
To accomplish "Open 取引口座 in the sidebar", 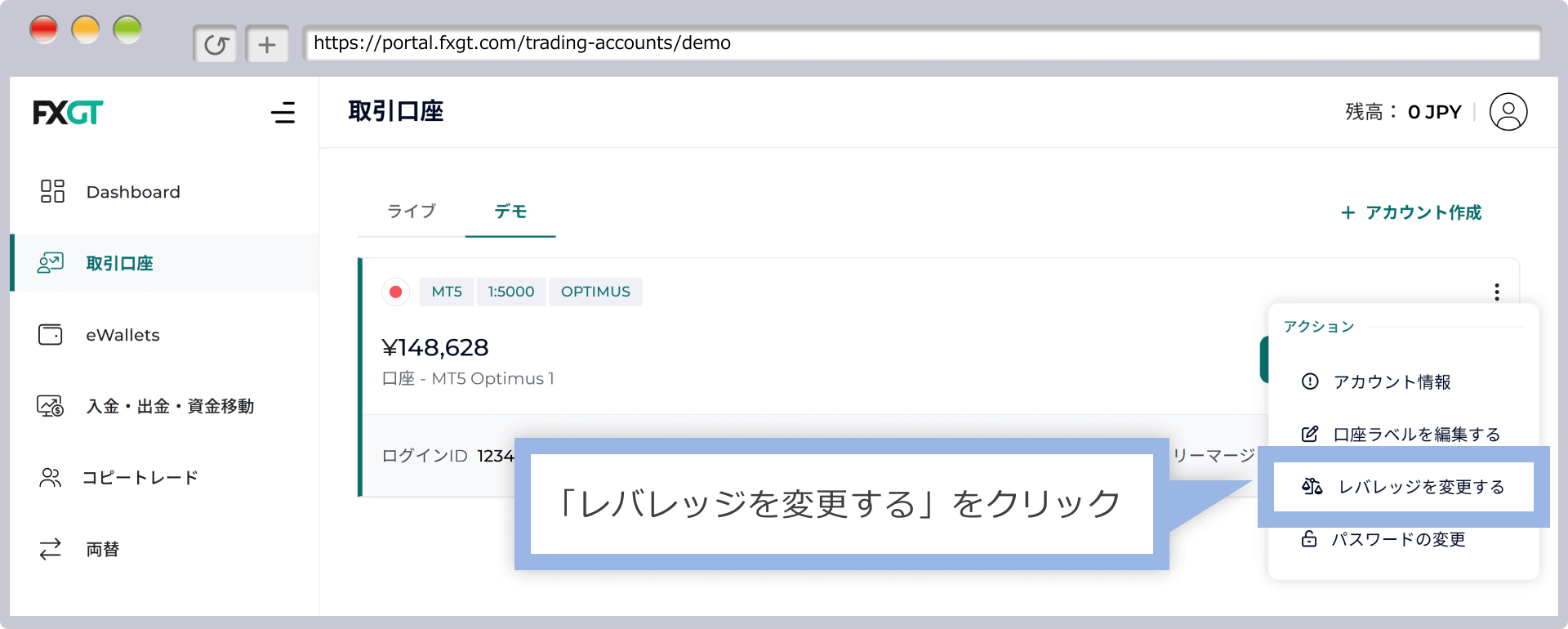I will pyautogui.click(x=119, y=263).
